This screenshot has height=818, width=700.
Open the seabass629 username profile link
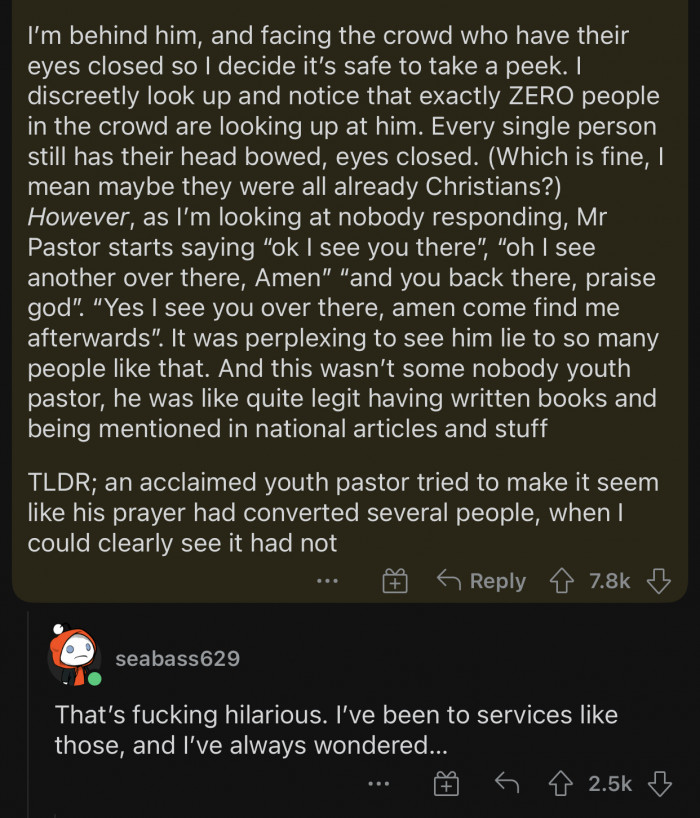tap(177, 658)
